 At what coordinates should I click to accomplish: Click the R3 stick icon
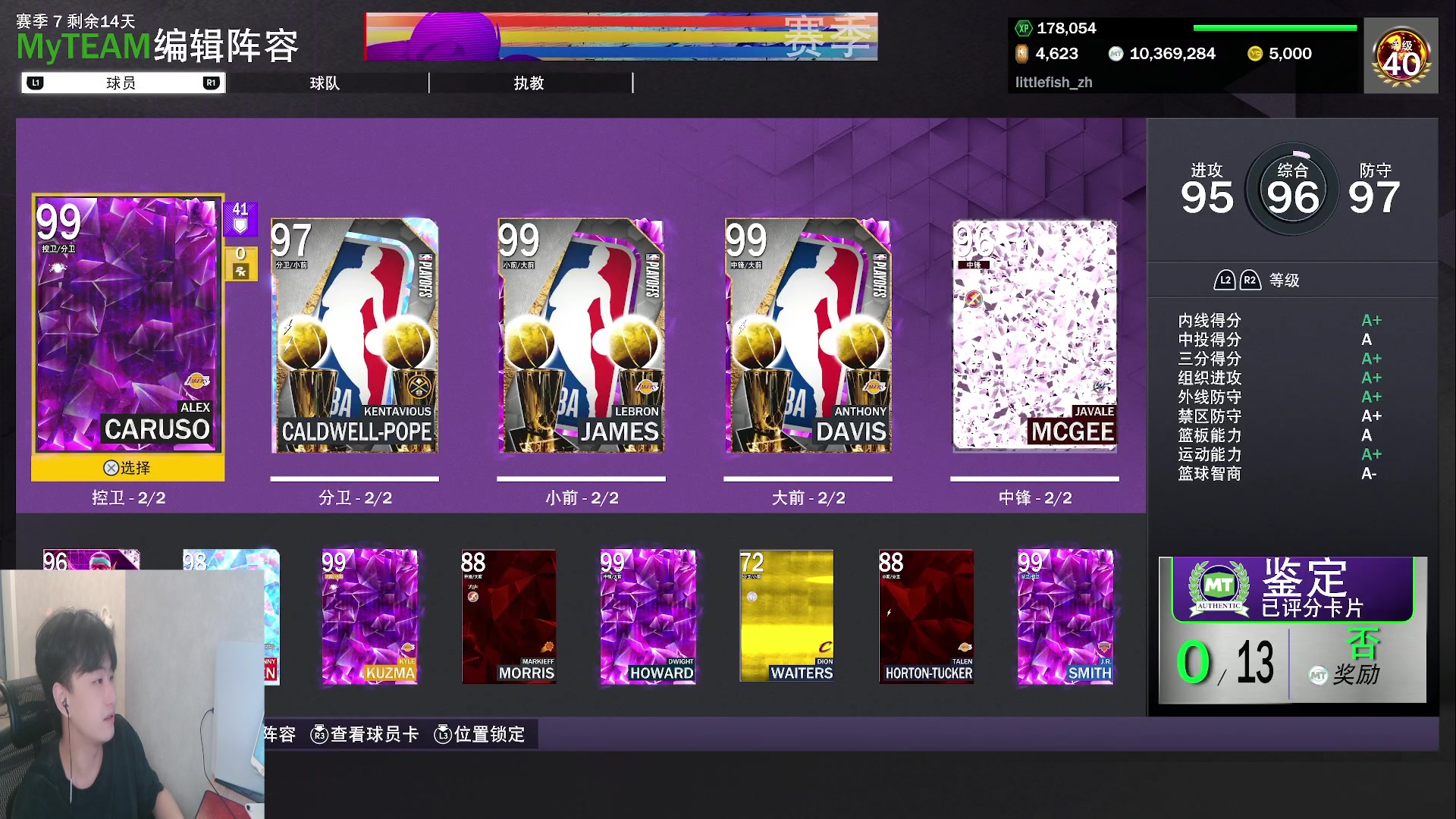319,734
